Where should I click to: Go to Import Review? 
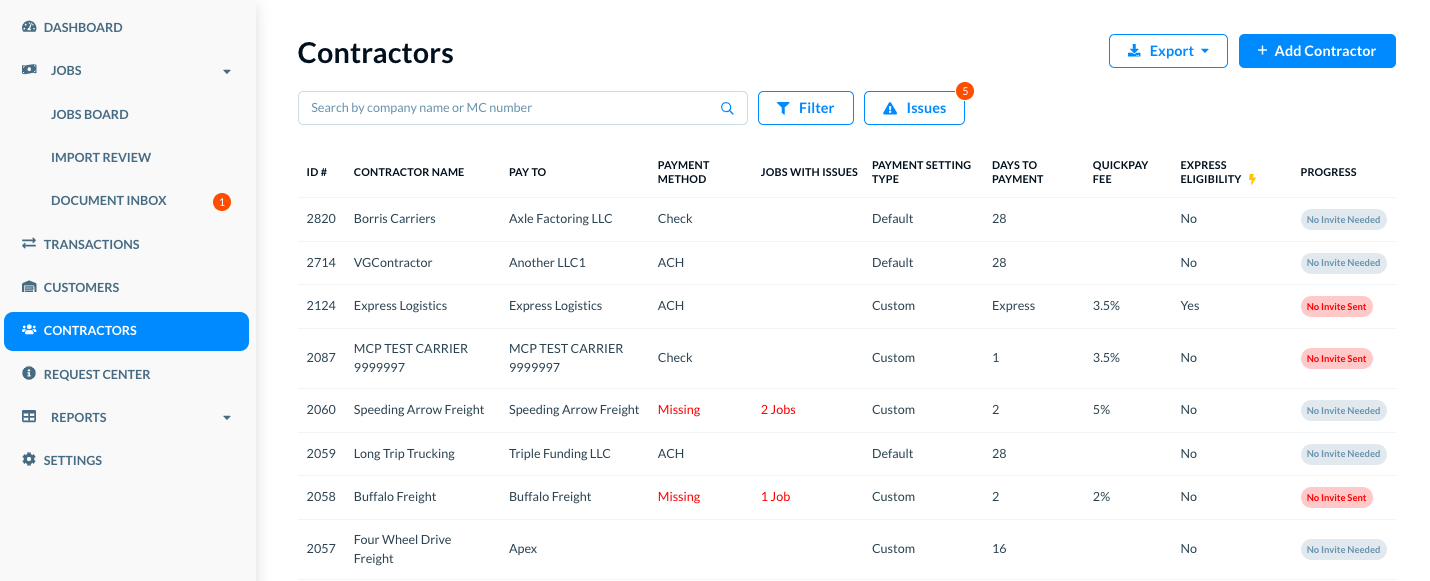(x=101, y=157)
